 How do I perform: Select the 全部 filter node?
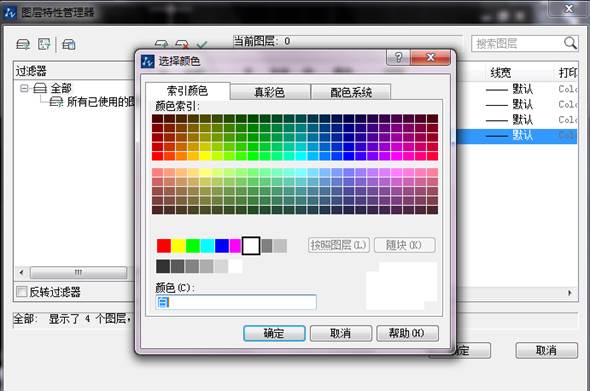tap(61, 88)
